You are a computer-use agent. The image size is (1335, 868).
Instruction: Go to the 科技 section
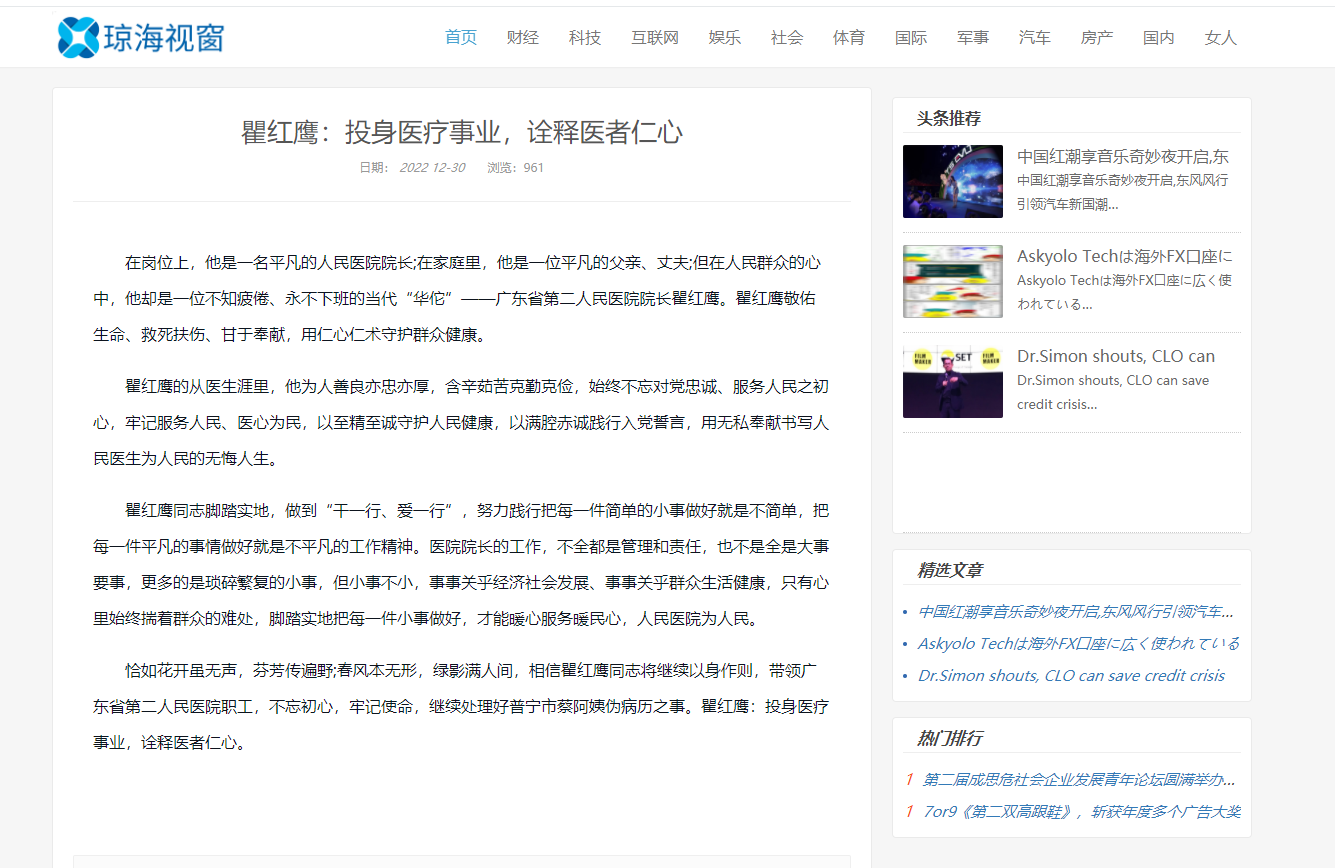pos(585,38)
